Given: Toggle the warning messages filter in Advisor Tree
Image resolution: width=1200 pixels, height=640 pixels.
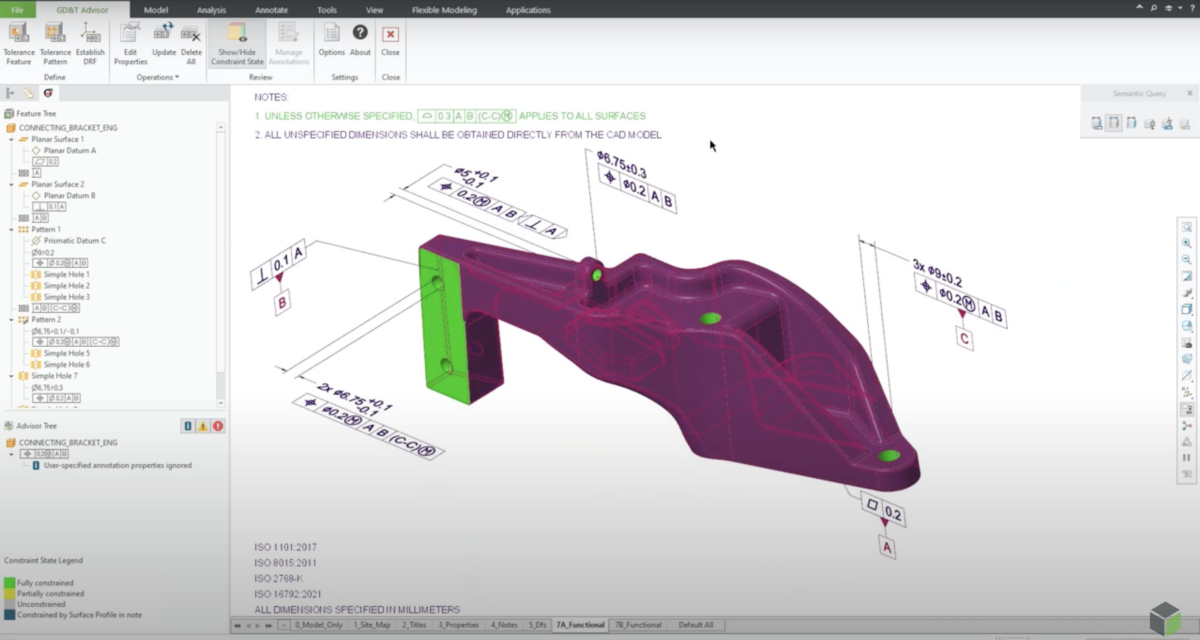Looking at the screenshot, I should 203,426.
